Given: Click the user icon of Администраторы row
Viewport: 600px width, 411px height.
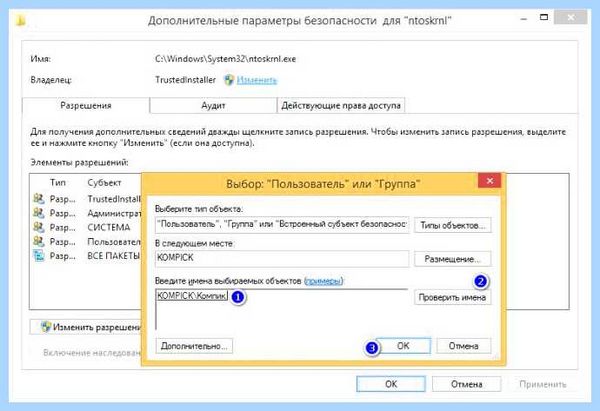Looking at the screenshot, I should 39,213.
